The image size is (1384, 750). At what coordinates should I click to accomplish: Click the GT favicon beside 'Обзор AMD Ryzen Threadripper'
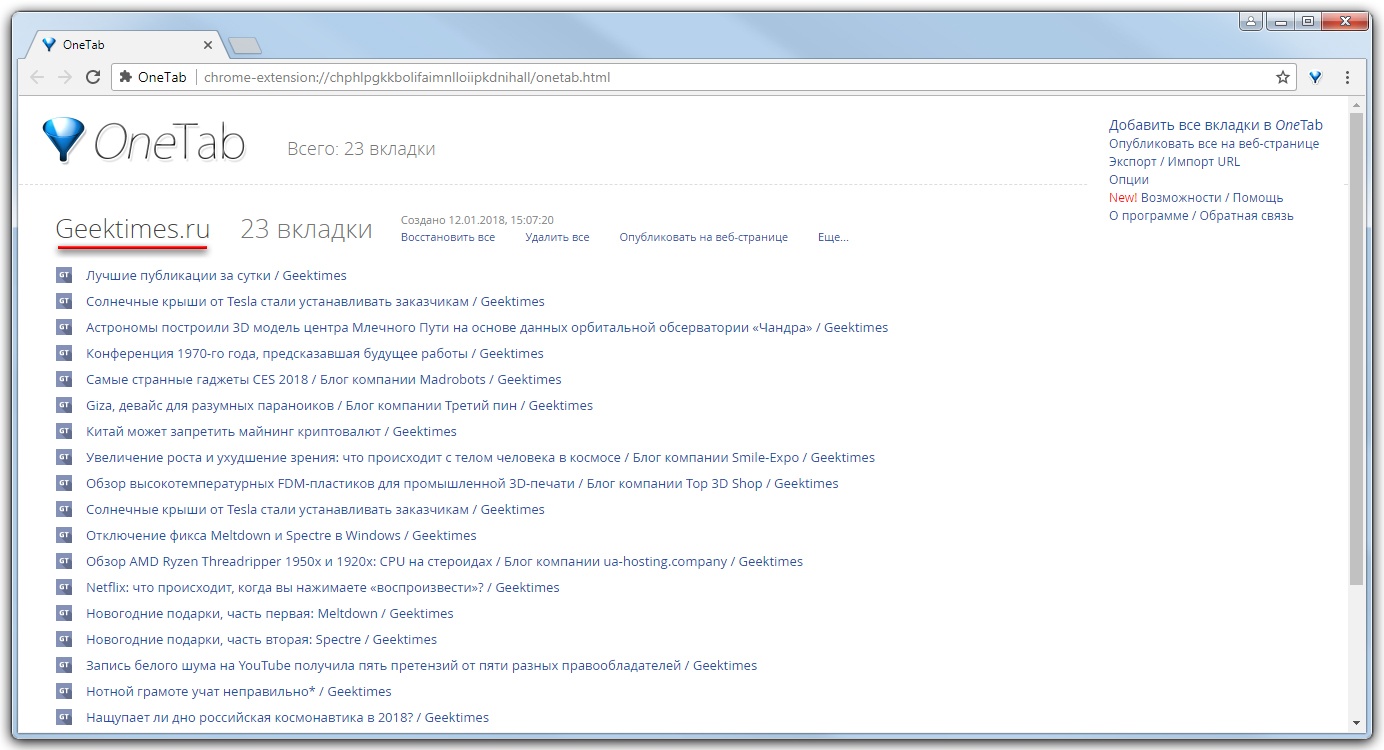(x=64, y=561)
